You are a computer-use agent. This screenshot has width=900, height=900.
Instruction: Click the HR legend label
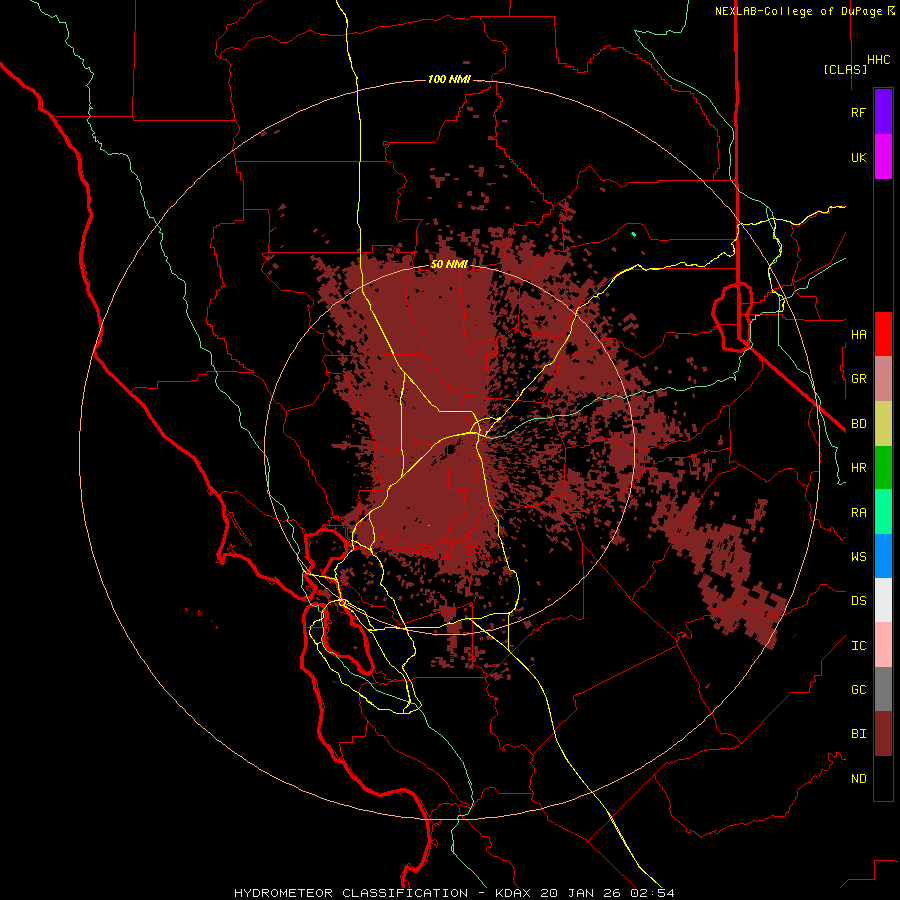point(859,468)
